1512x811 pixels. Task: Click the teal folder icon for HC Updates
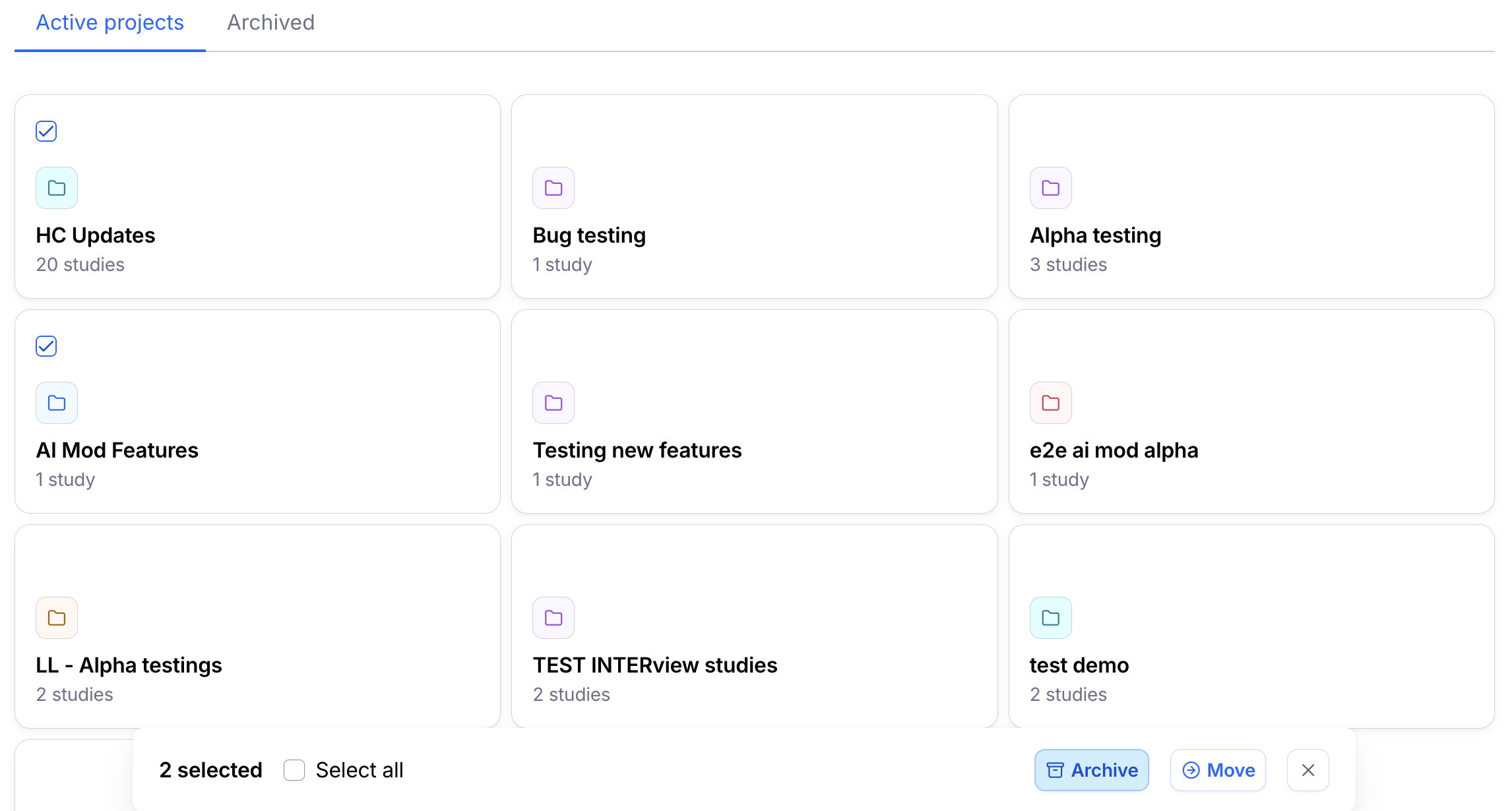[57, 188]
